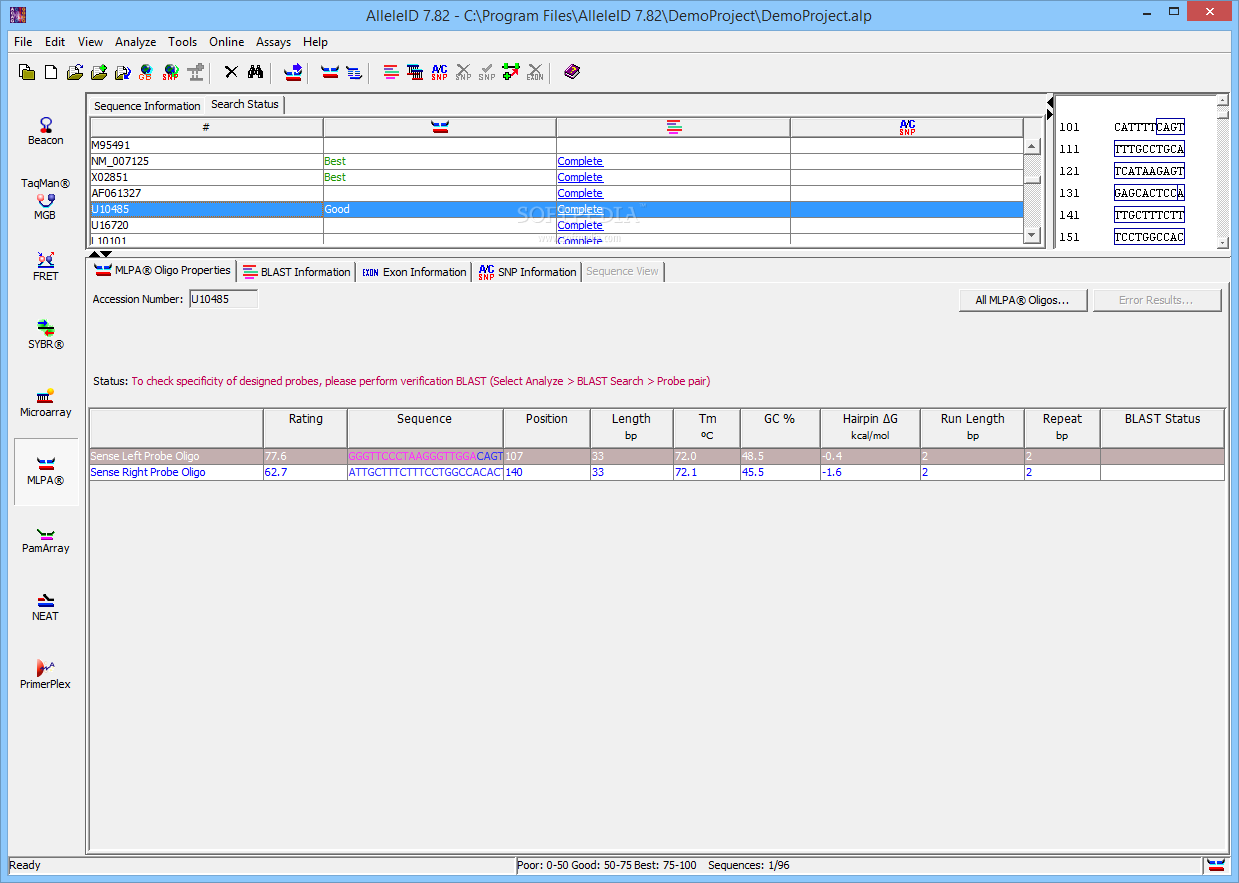Click search list scrollbar up arrow
Viewport: 1239px width, 883px height.
pos(1032,147)
